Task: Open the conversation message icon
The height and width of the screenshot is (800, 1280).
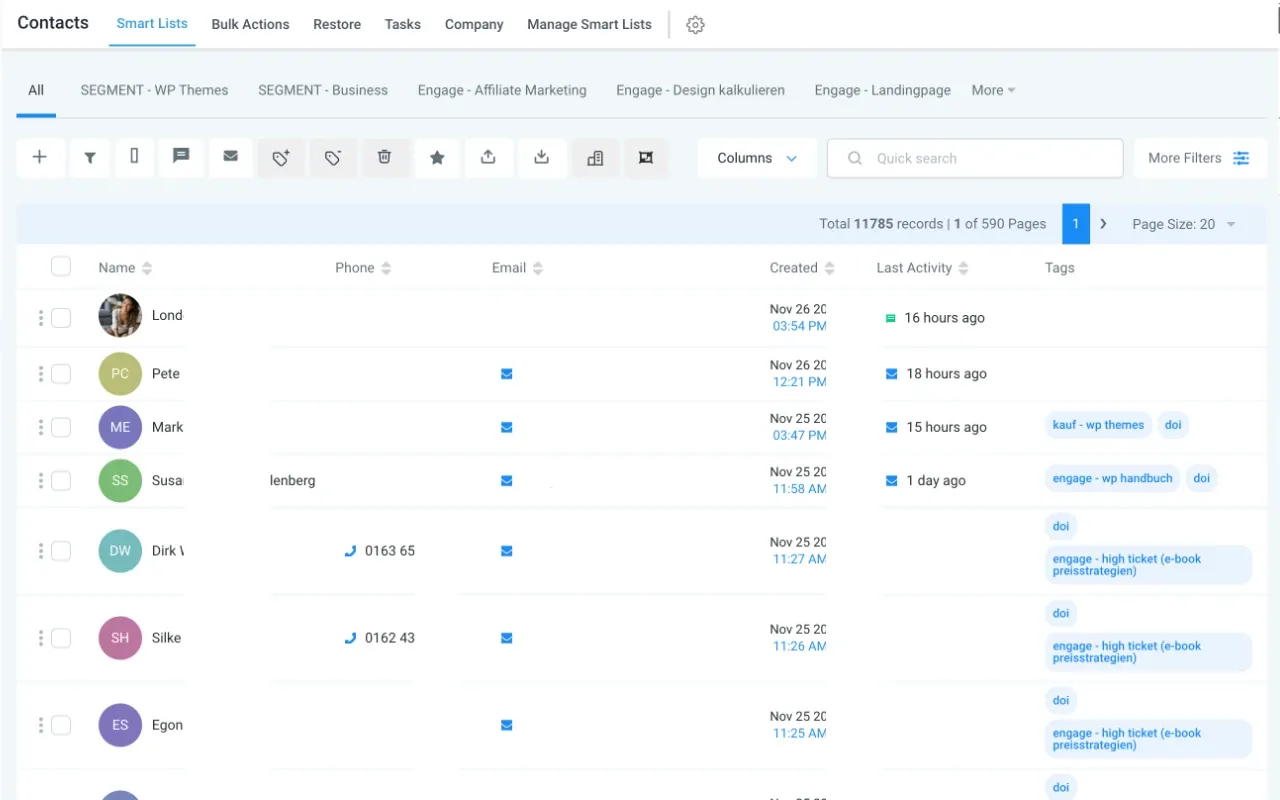Action: pyautogui.click(x=181, y=157)
